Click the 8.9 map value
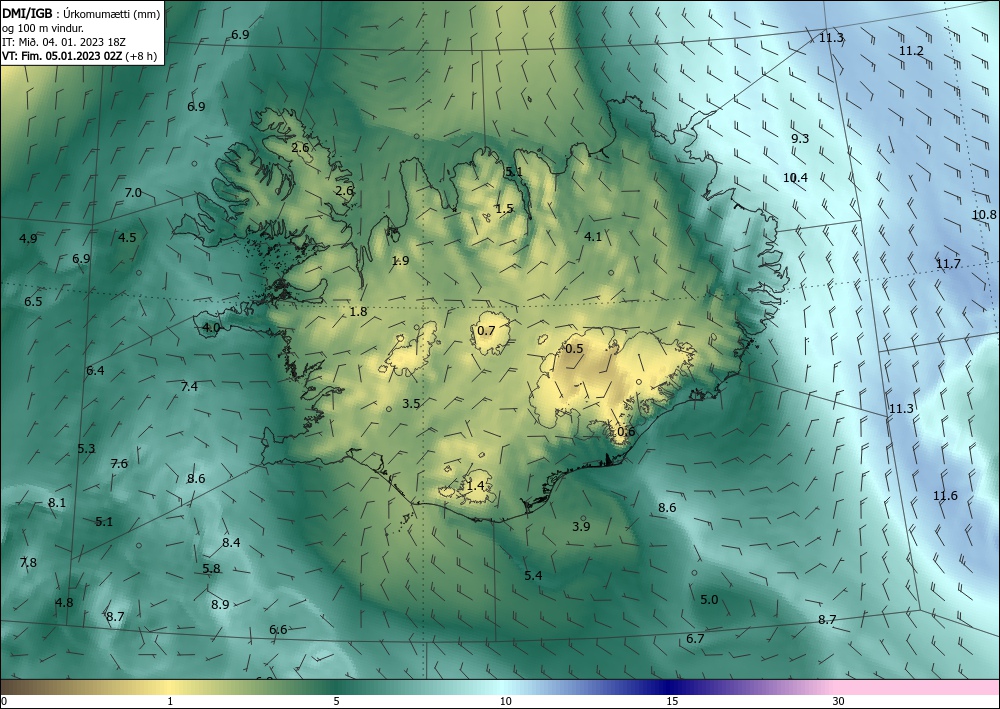Viewport: 1000px width, 709px height. 220,604
